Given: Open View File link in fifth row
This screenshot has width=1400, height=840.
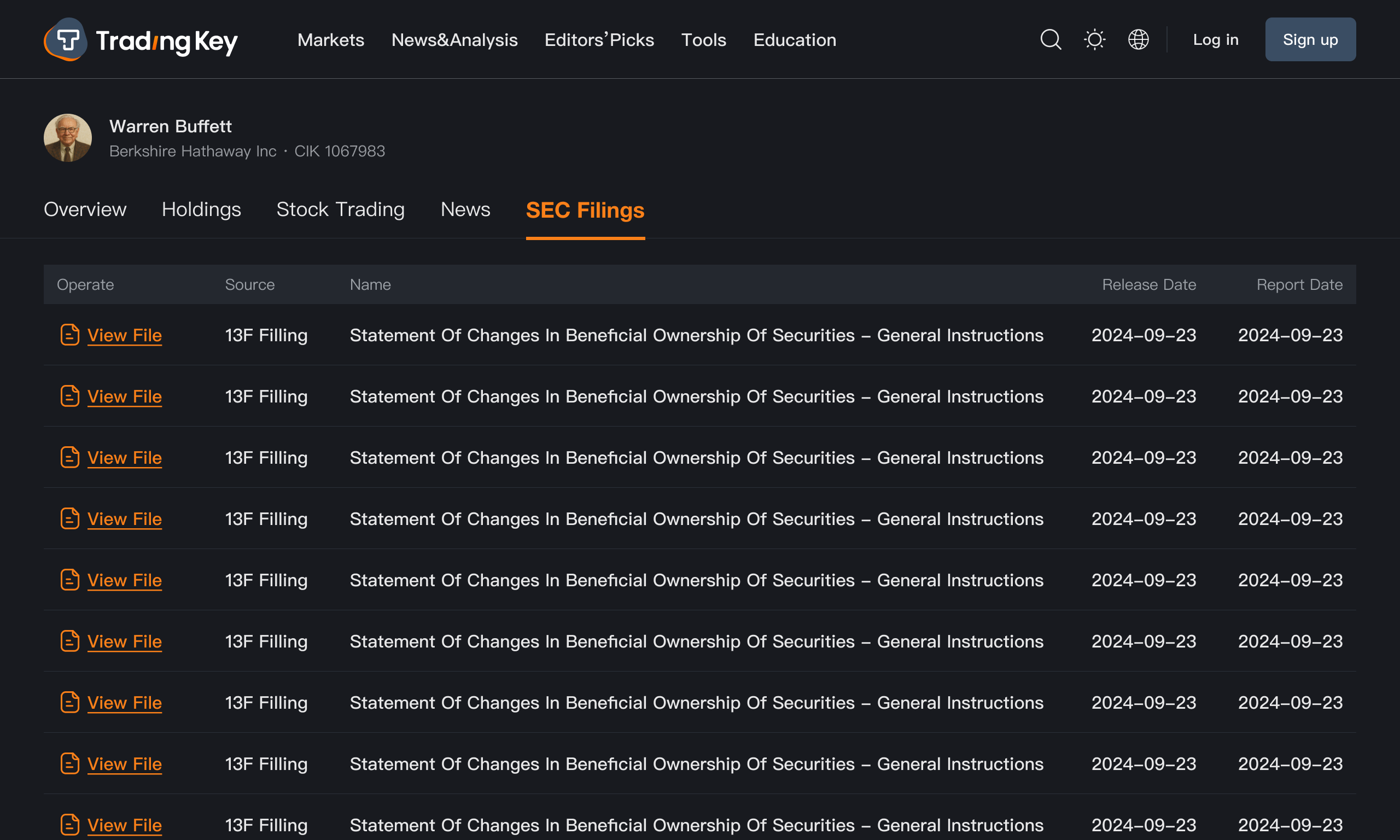Looking at the screenshot, I should tap(125, 580).
